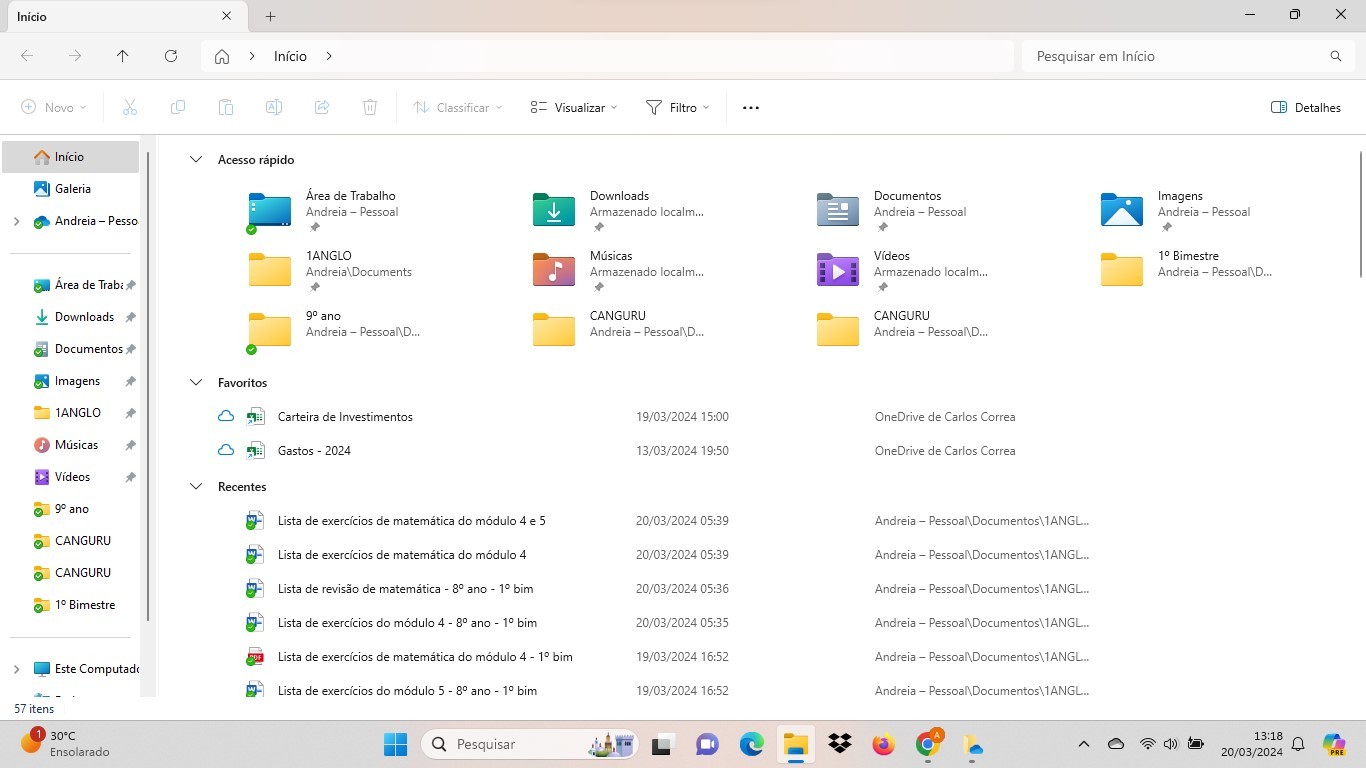Viewport: 1366px width, 768px height.
Task: Collapse the Favoritos section
Action: tap(196, 383)
